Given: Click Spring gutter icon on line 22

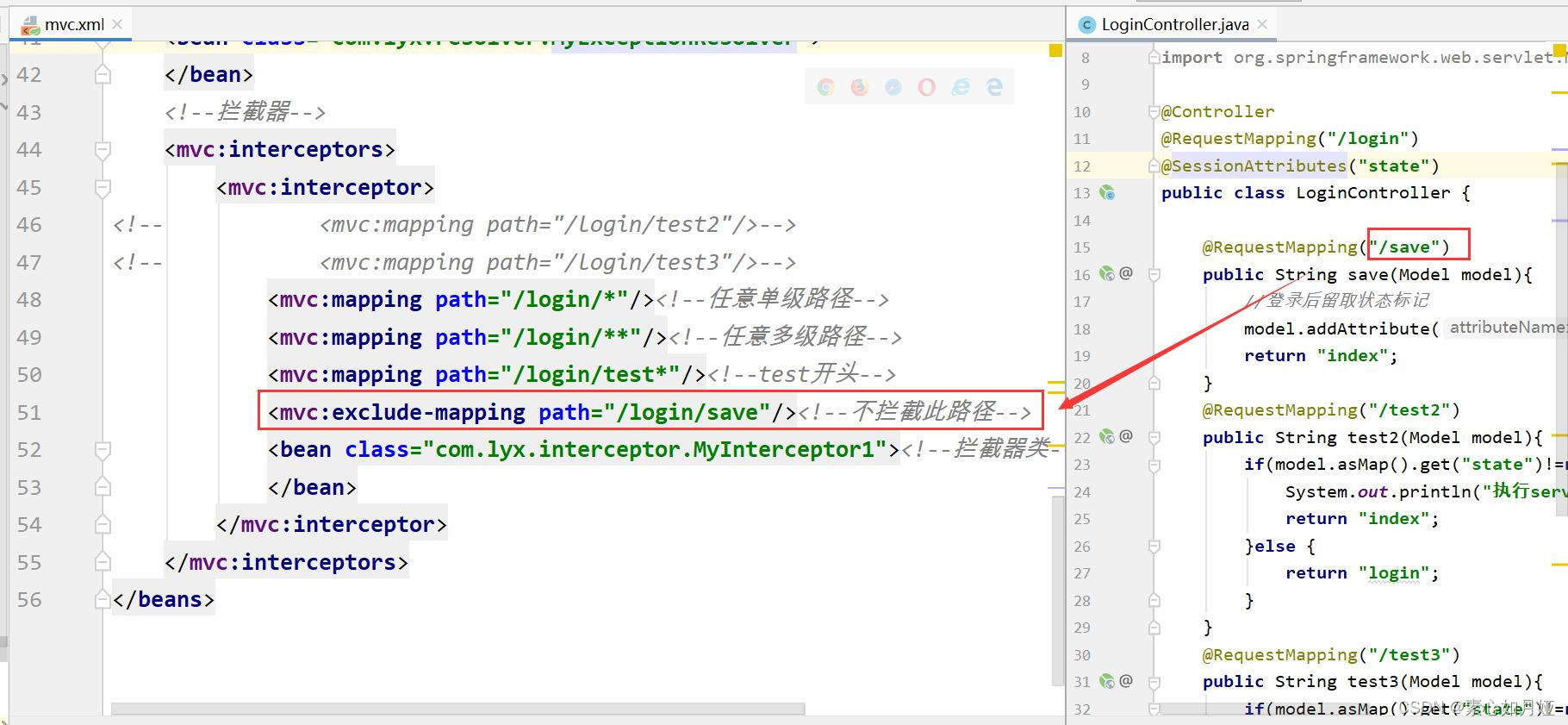Looking at the screenshot, I should pyautogui.click(x=1107, y=437).
